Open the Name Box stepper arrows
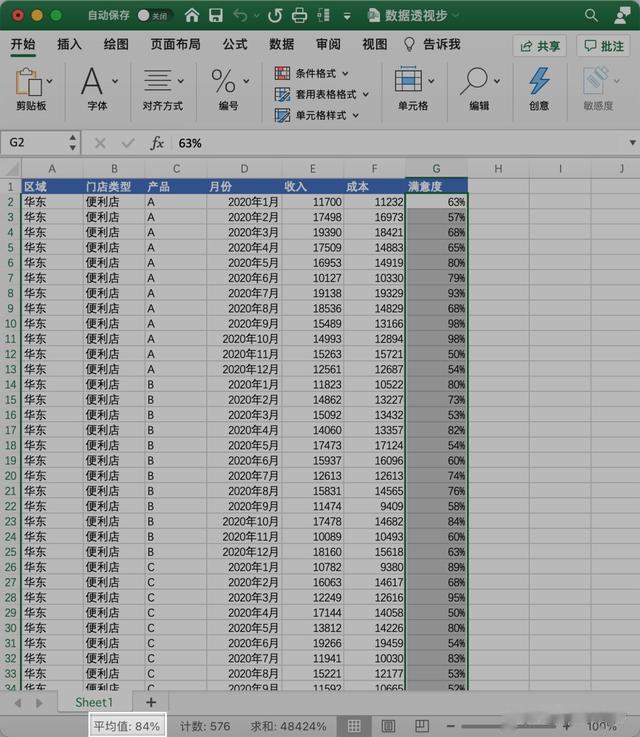The image size is (640, 737). point(72,142)
